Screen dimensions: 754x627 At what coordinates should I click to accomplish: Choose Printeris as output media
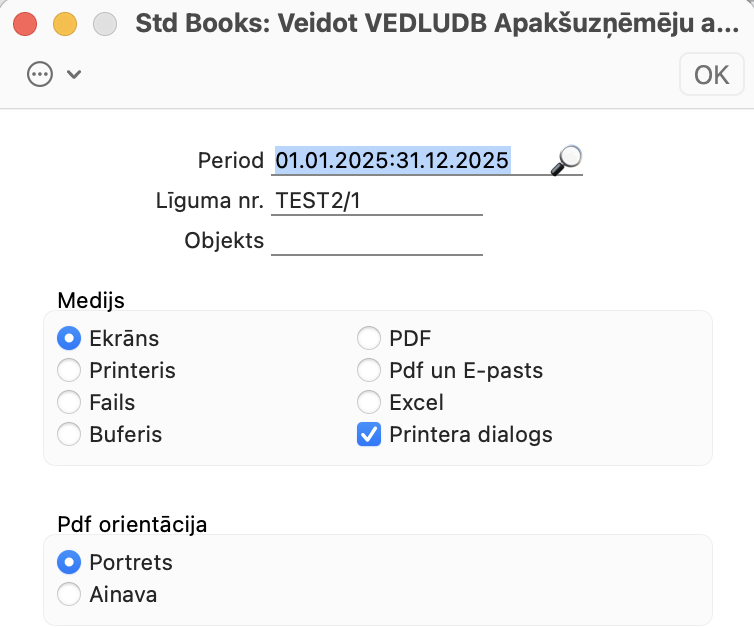[69, 370]
